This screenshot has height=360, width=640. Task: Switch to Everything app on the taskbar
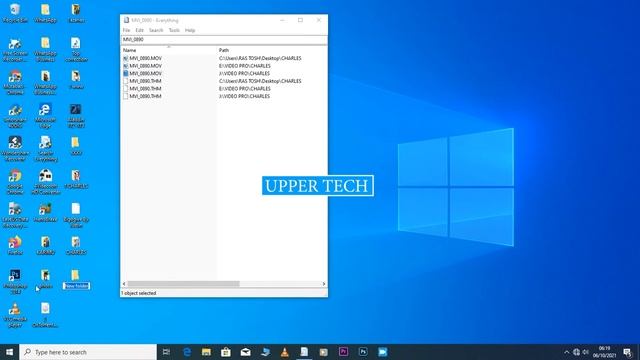point(304,352)
